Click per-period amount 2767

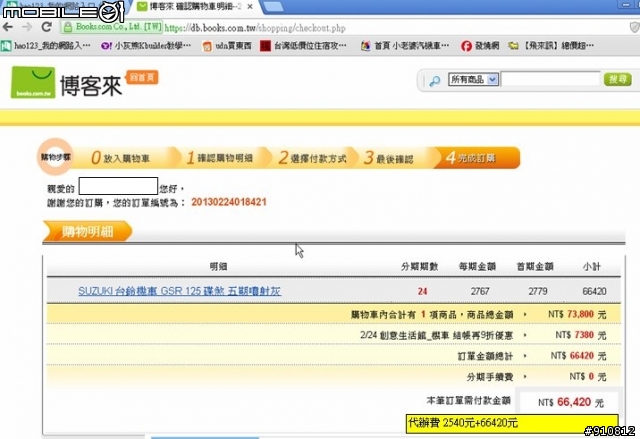(480, 291)
